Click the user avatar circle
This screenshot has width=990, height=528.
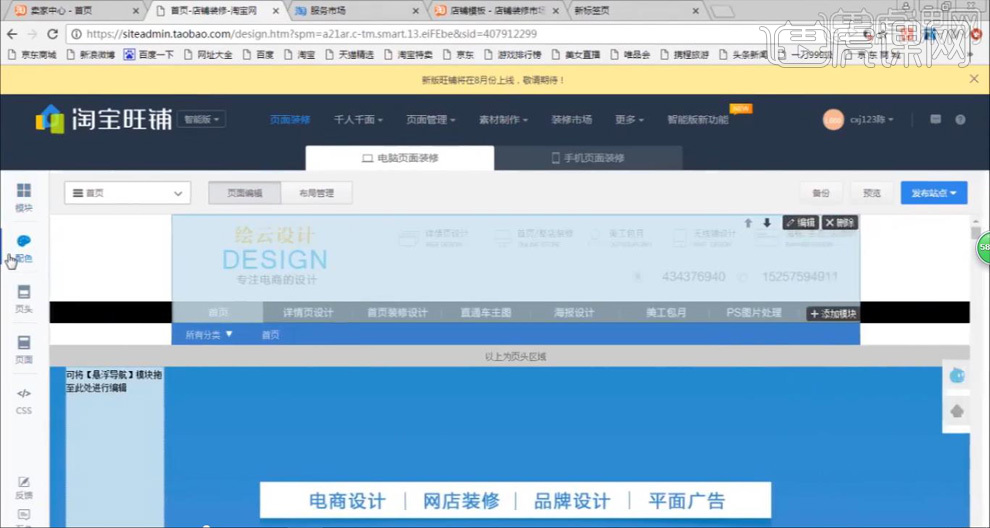[833, 119]
